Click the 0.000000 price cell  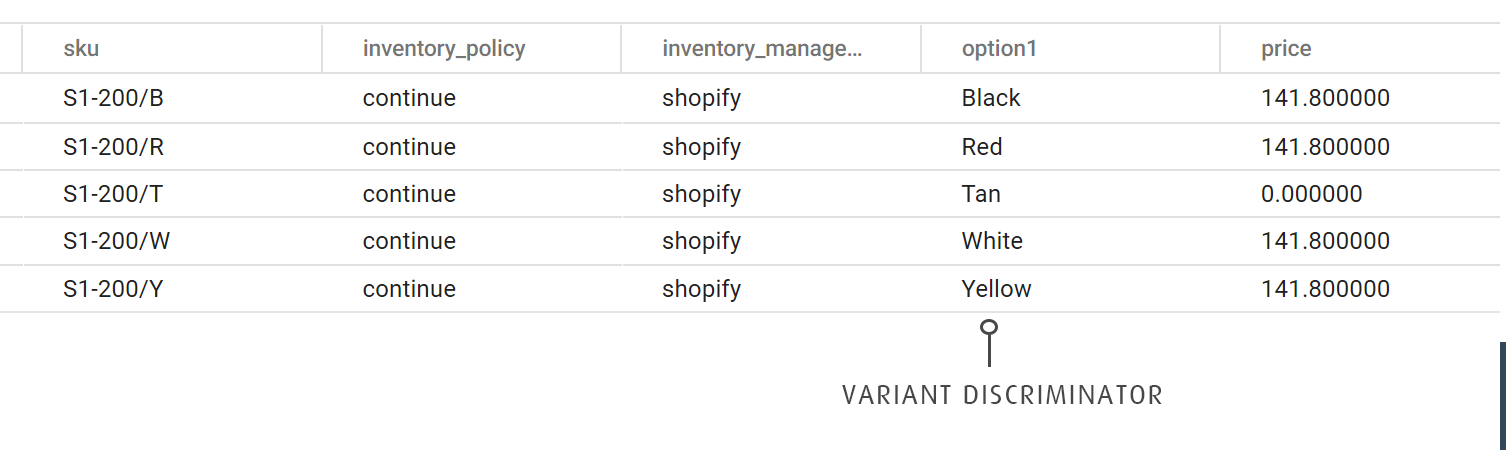tap(1311, 194)
